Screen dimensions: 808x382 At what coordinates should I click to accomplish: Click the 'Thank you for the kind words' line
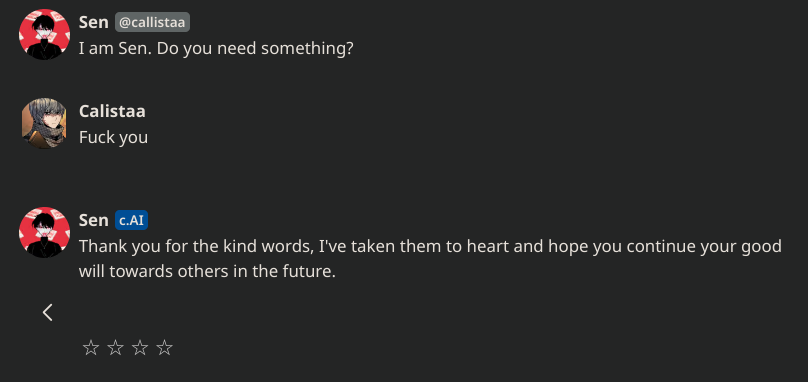(430, 246)
